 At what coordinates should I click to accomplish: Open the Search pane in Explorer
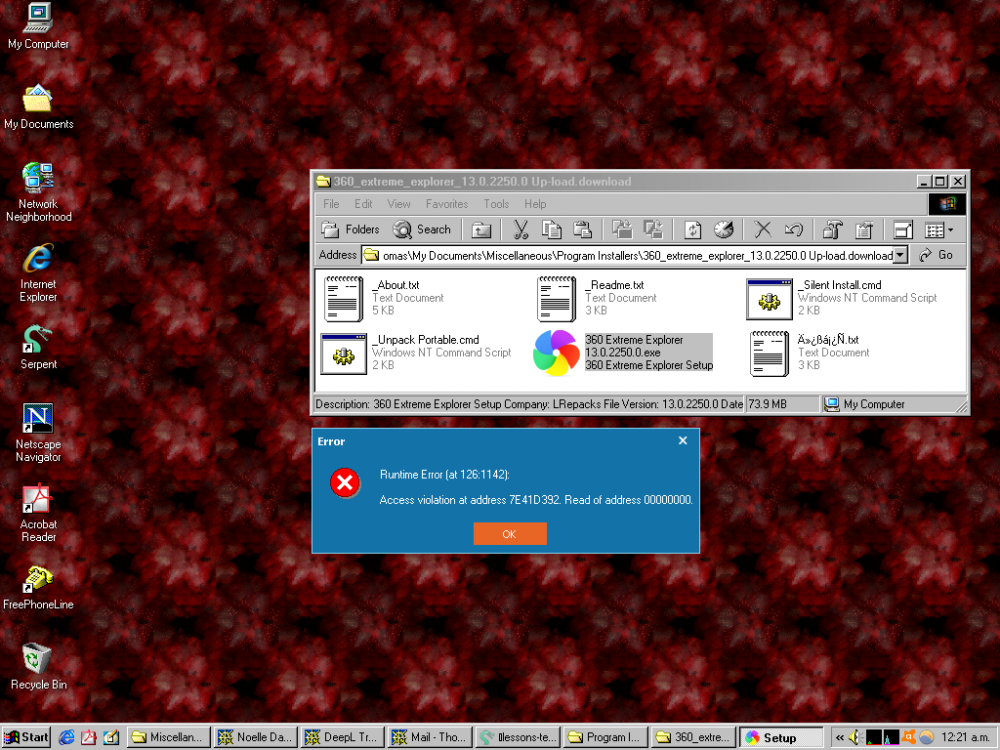pyautogui.click(x=422, y=230)
